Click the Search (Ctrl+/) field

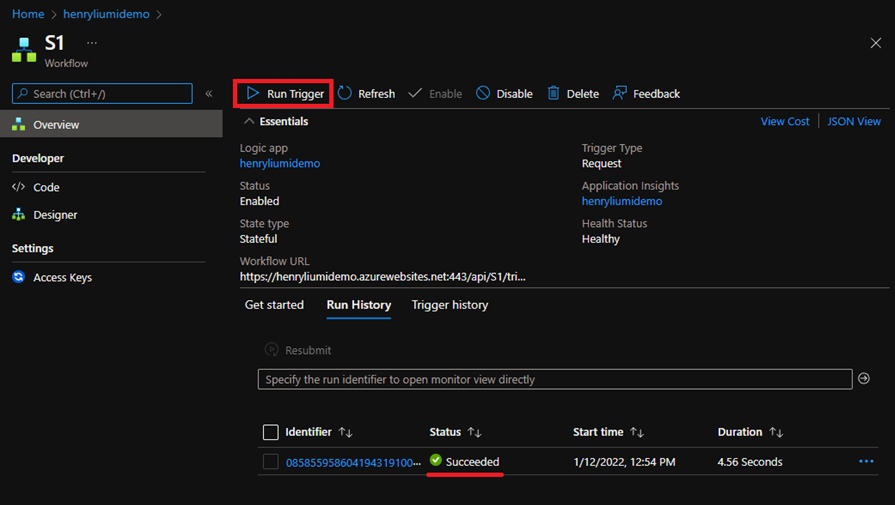click(102, 94)
